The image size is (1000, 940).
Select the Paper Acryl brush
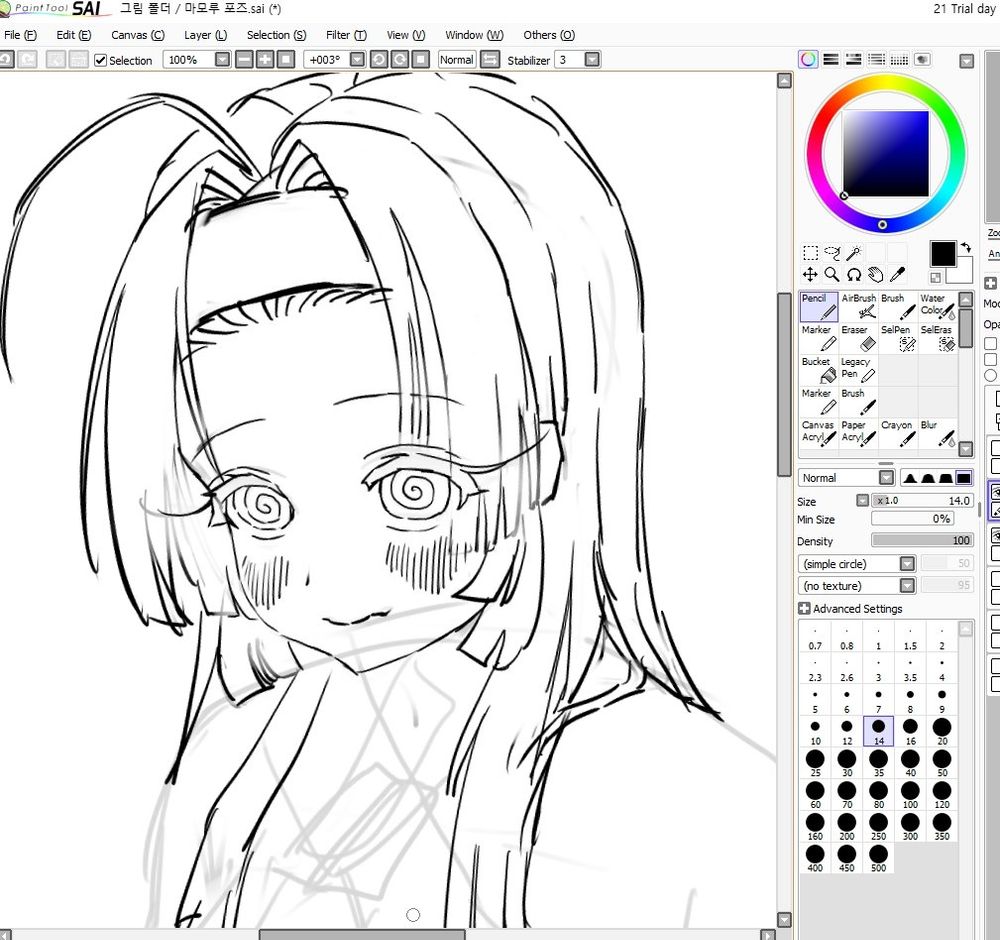click(x=858, y=433)
